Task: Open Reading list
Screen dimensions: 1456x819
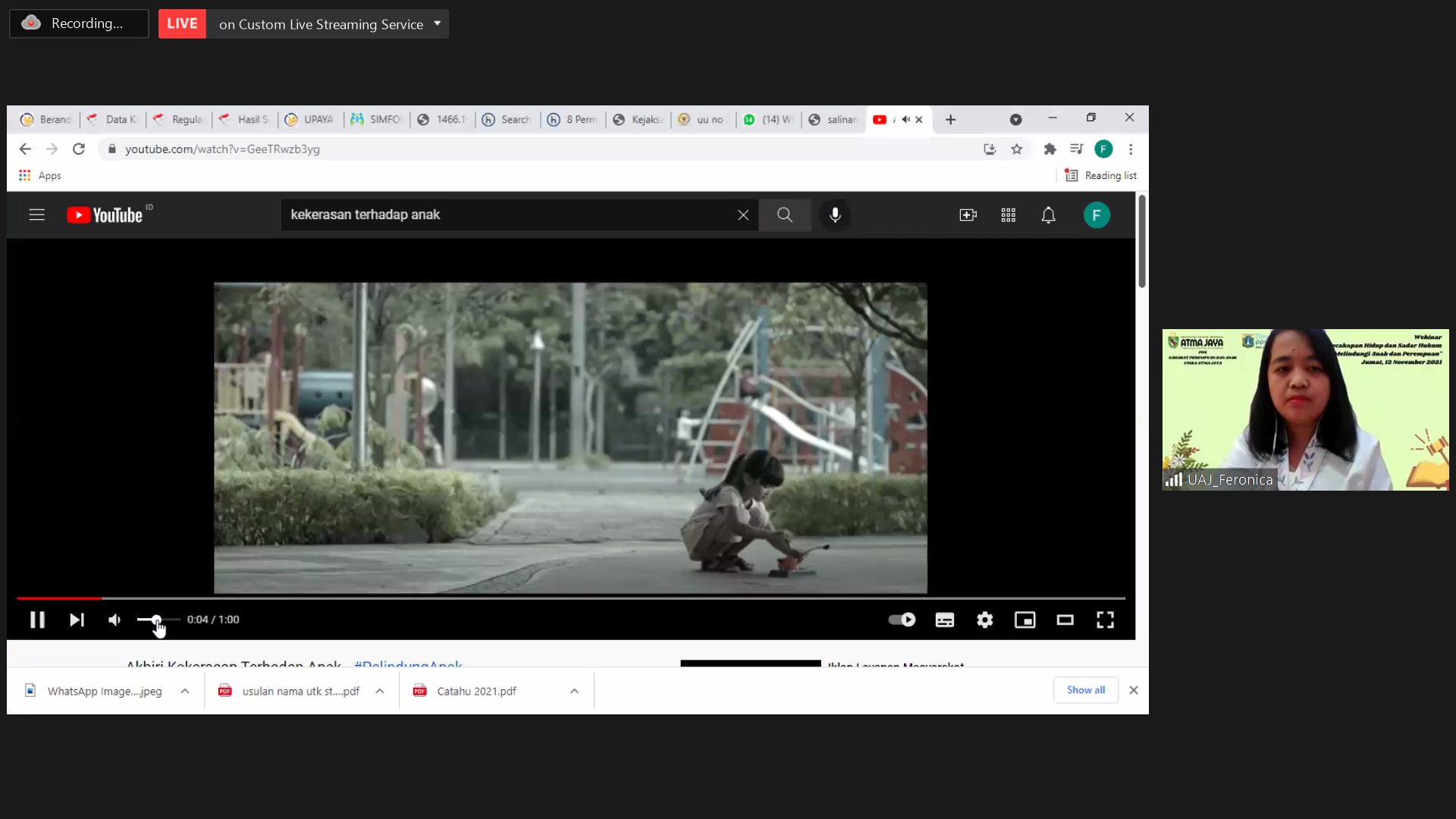Action: click(1100, 175)
